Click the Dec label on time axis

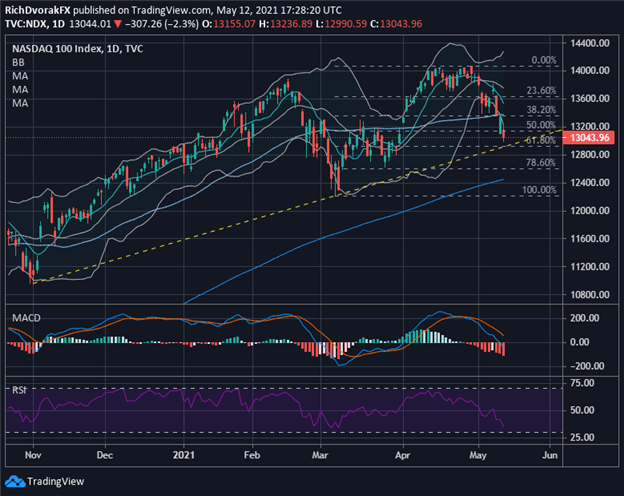point(105,455)
